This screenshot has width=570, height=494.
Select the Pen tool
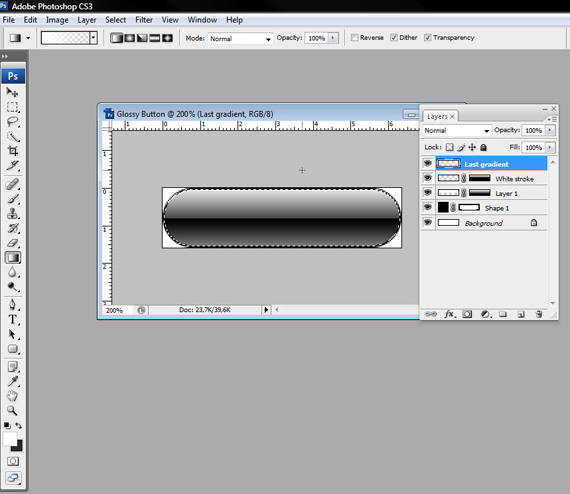(x=12, y=305)
